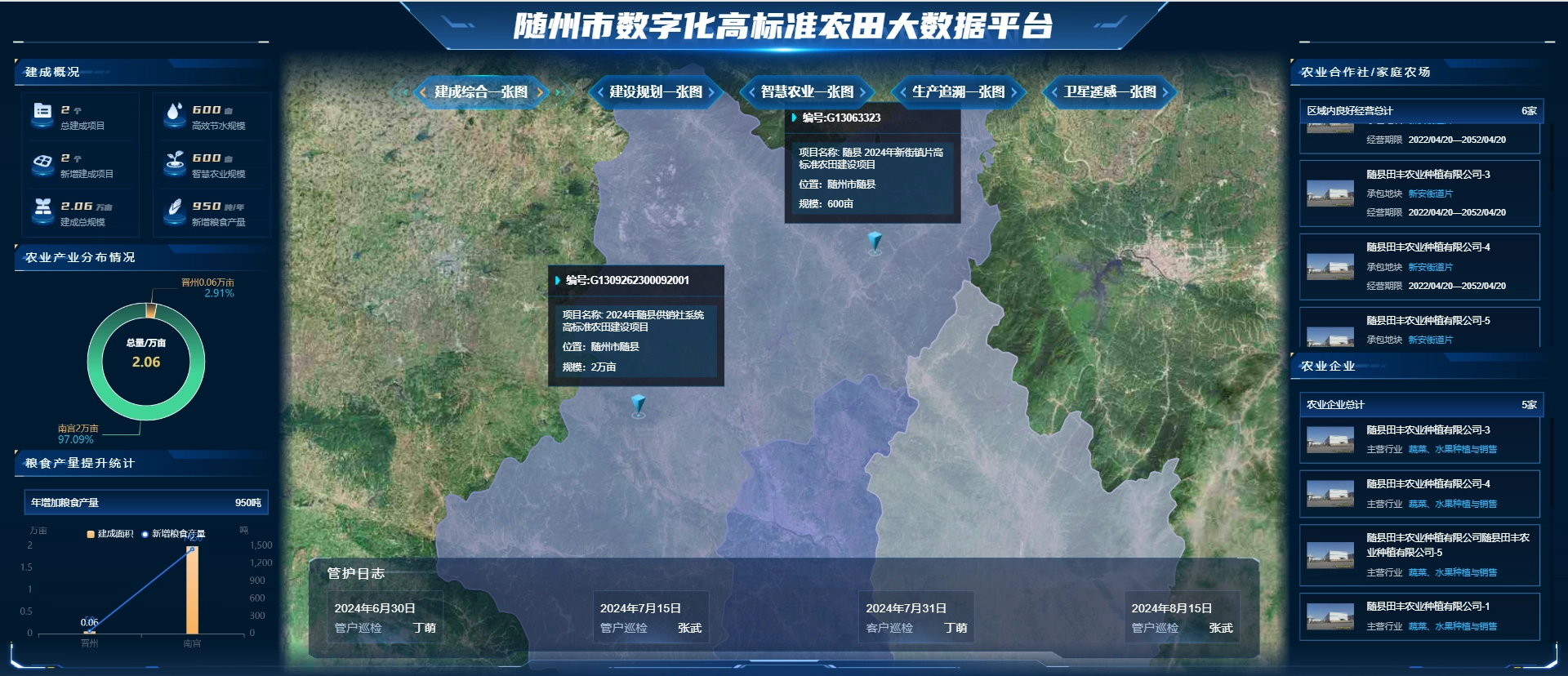Open thumbnail of enterprise 随县田丰农业种植有限公司-3

pos(1330,440)
